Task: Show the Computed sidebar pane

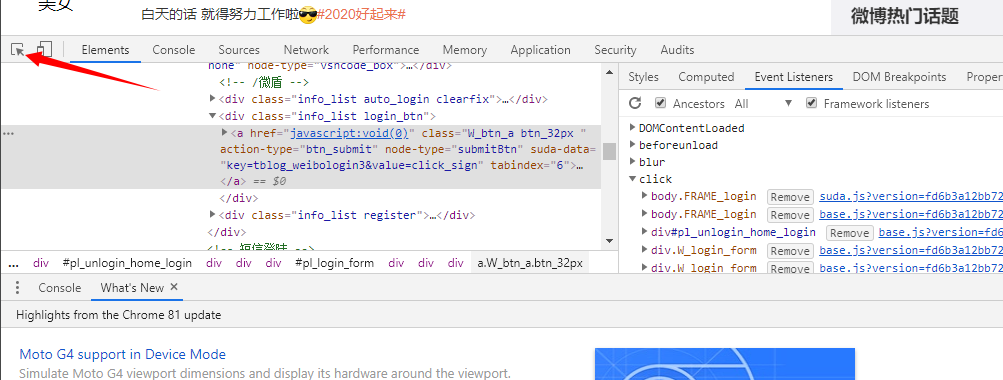Action: [706, 77]
